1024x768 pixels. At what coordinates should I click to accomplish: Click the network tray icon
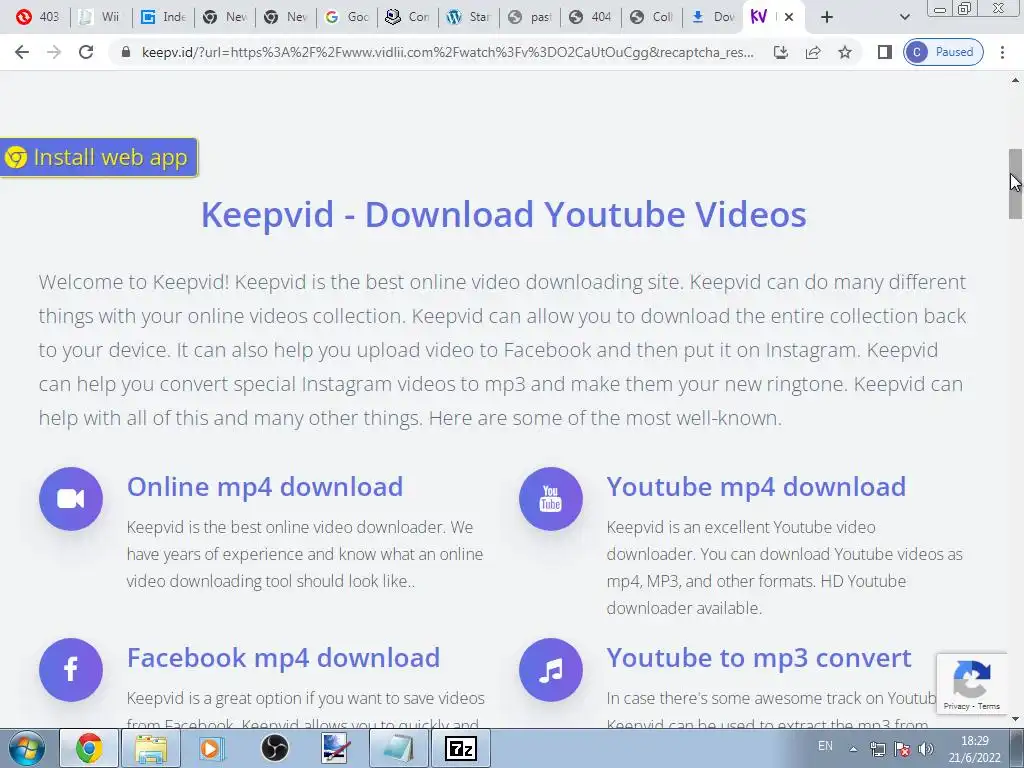point(878,749)
